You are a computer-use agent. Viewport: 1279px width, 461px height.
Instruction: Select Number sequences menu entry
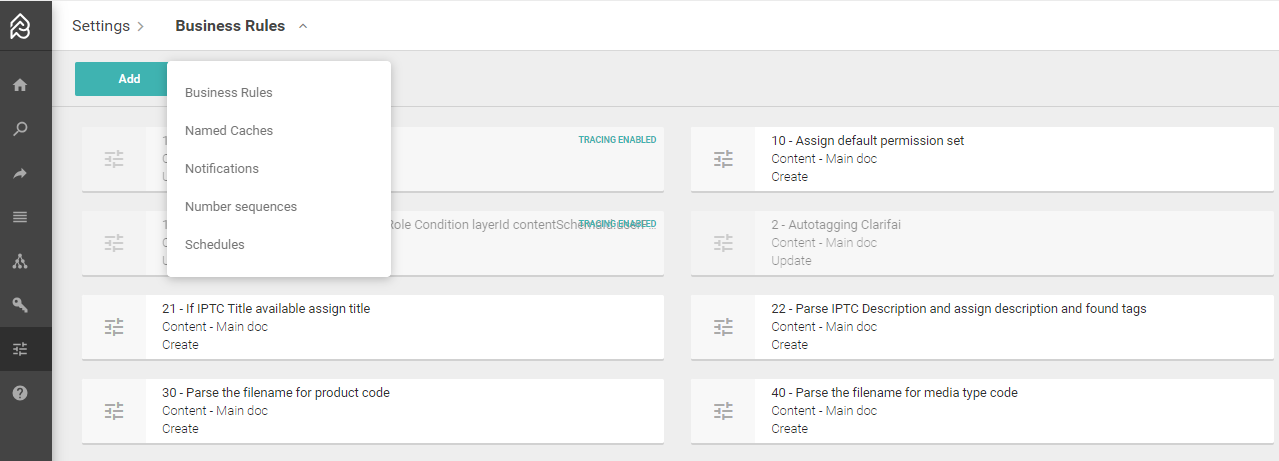[241, 207]
